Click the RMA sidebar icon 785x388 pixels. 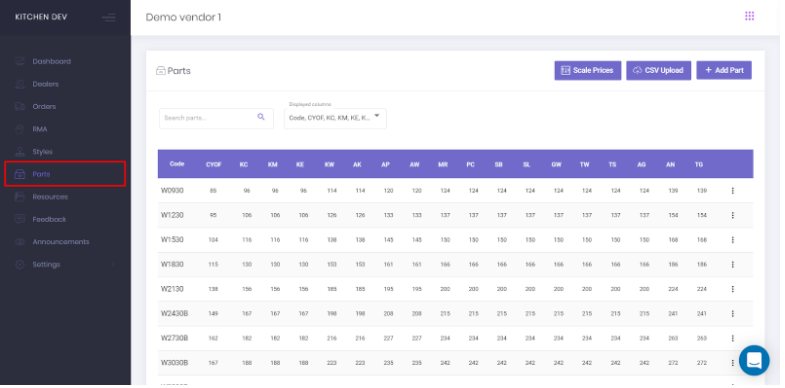click(x=20, y=129)
